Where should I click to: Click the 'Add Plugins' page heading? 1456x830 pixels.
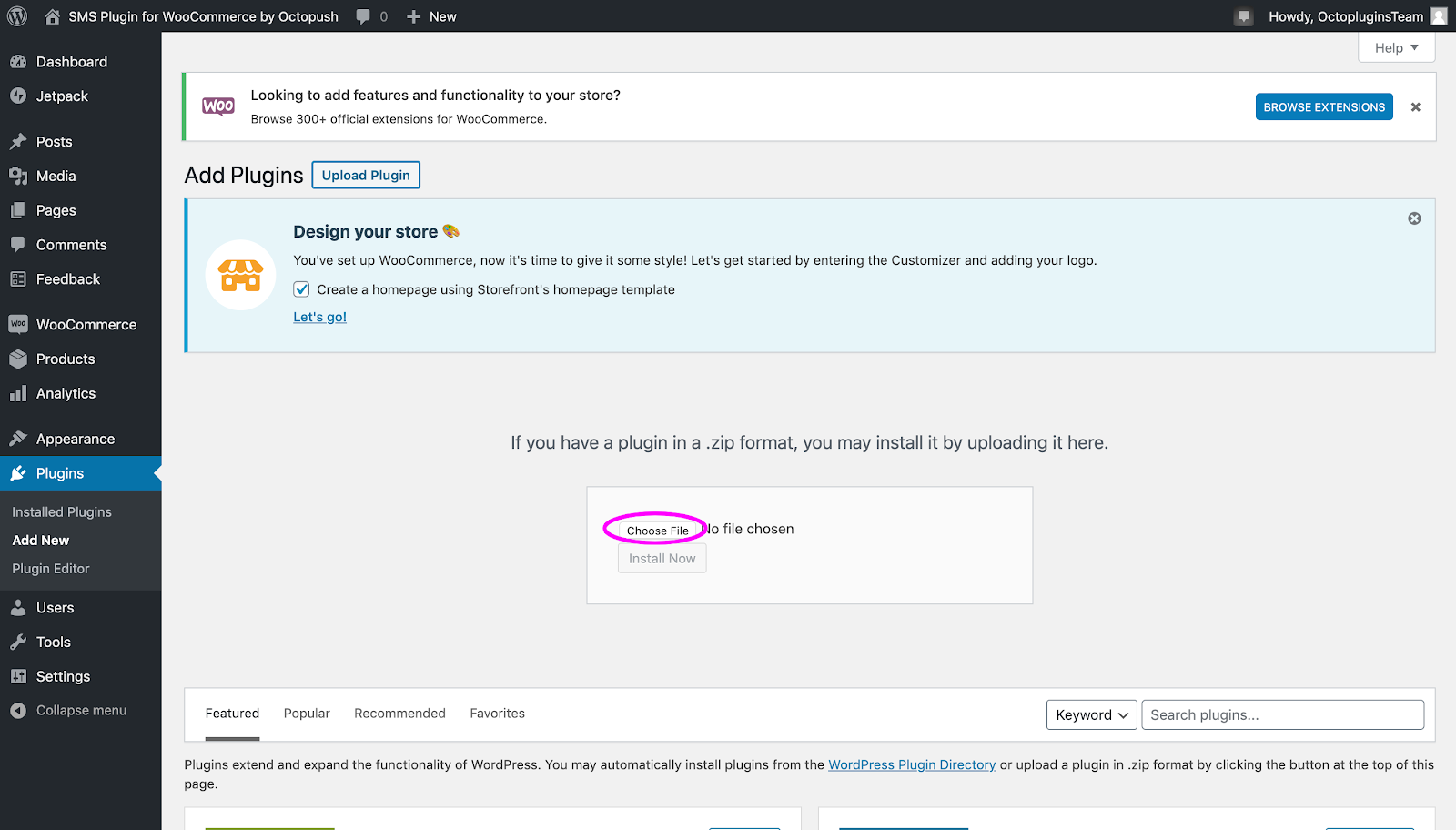[x=244, y=175]
